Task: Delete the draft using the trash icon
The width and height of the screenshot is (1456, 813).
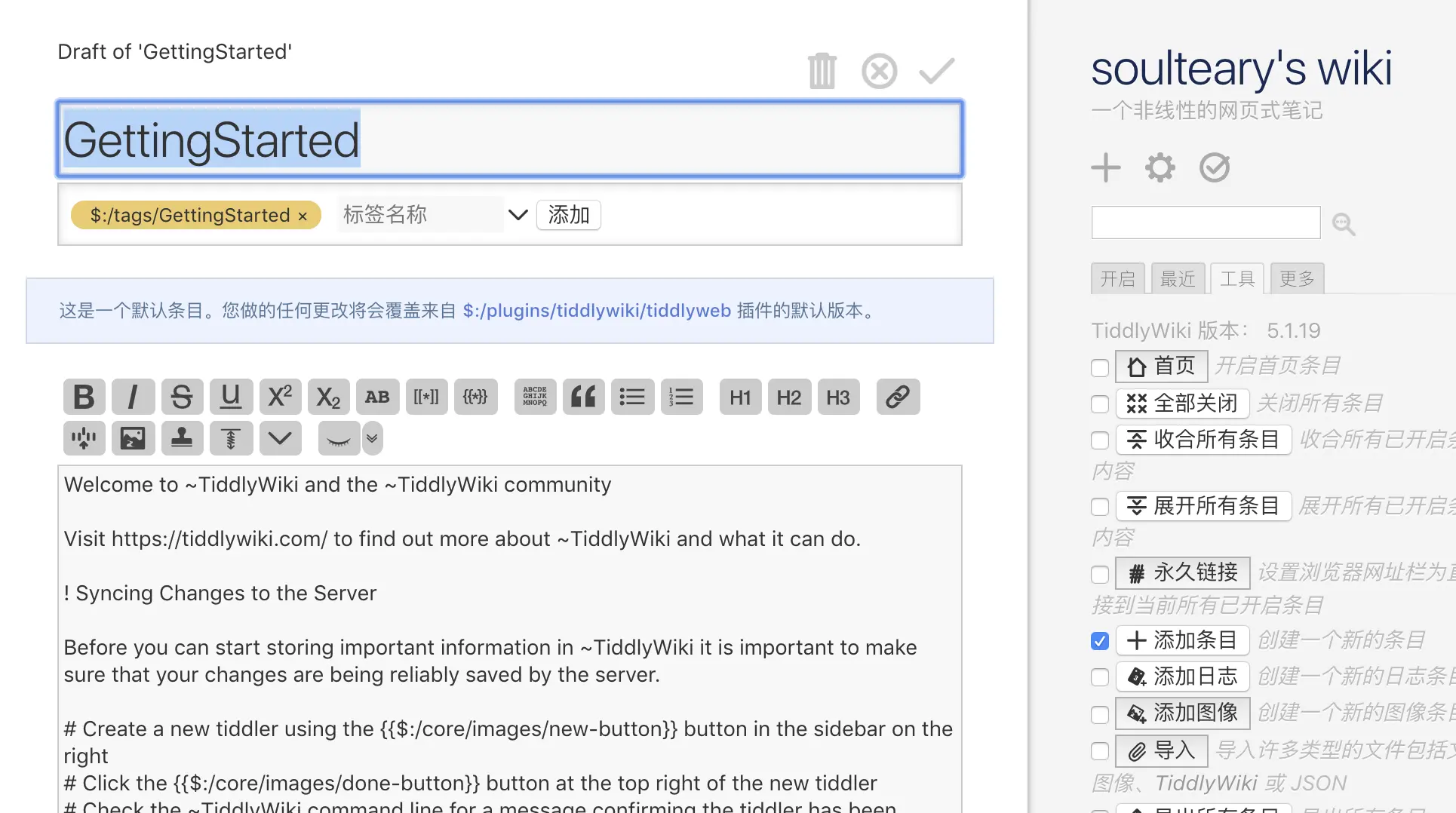Action: pos(822,70)
